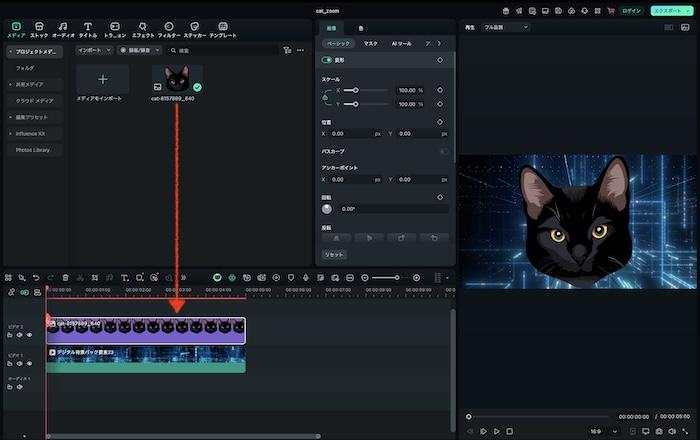This screenshot has width=700, height=440.
Task: Hide the ビデオ 2 track with eye icon
Action: pos(30,335)
